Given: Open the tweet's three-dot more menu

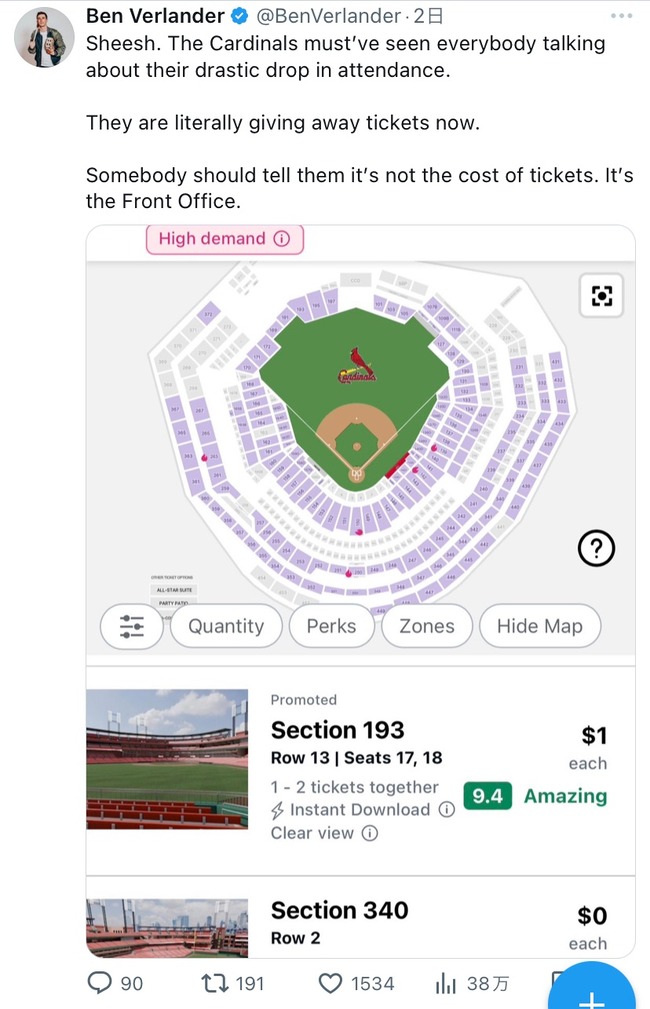Looking at the screenshot, I should click(x=621, y=15).
